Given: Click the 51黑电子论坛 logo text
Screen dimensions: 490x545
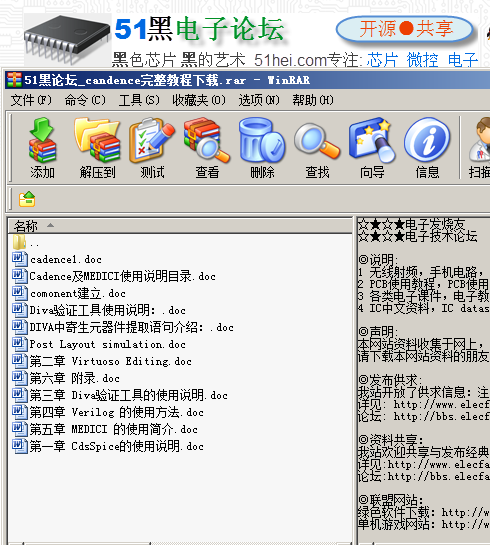Looking at the screenshot, I should (200, 29).
